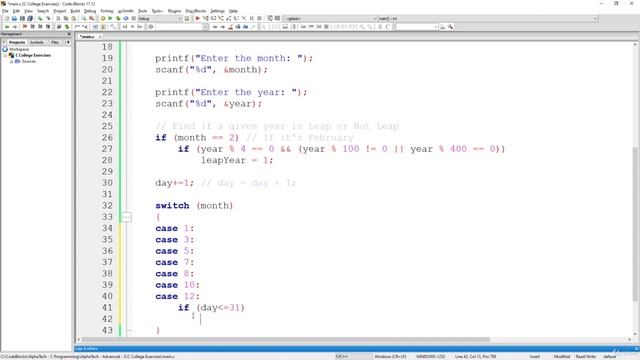Click the 'switch' keyword on line 32
This screenshot has height=360, width=640.
click(x=172, y=205)
